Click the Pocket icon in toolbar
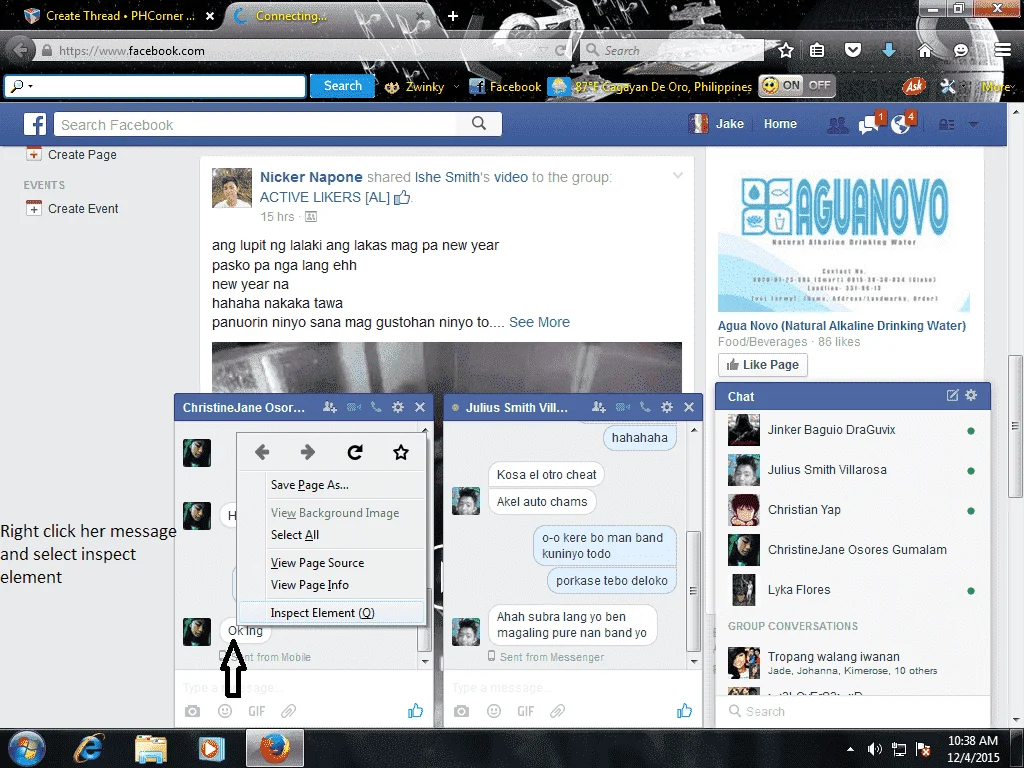The image size is (1024, 768). pos(853,50)
